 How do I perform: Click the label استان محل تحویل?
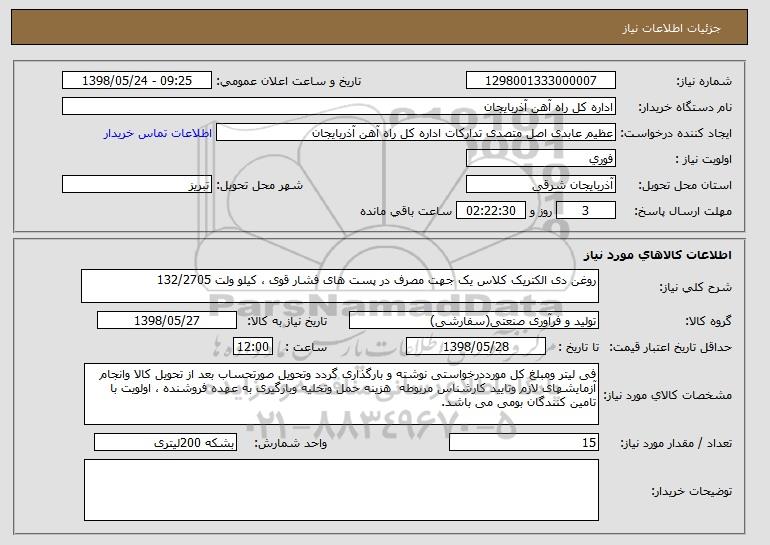(685, 186)
